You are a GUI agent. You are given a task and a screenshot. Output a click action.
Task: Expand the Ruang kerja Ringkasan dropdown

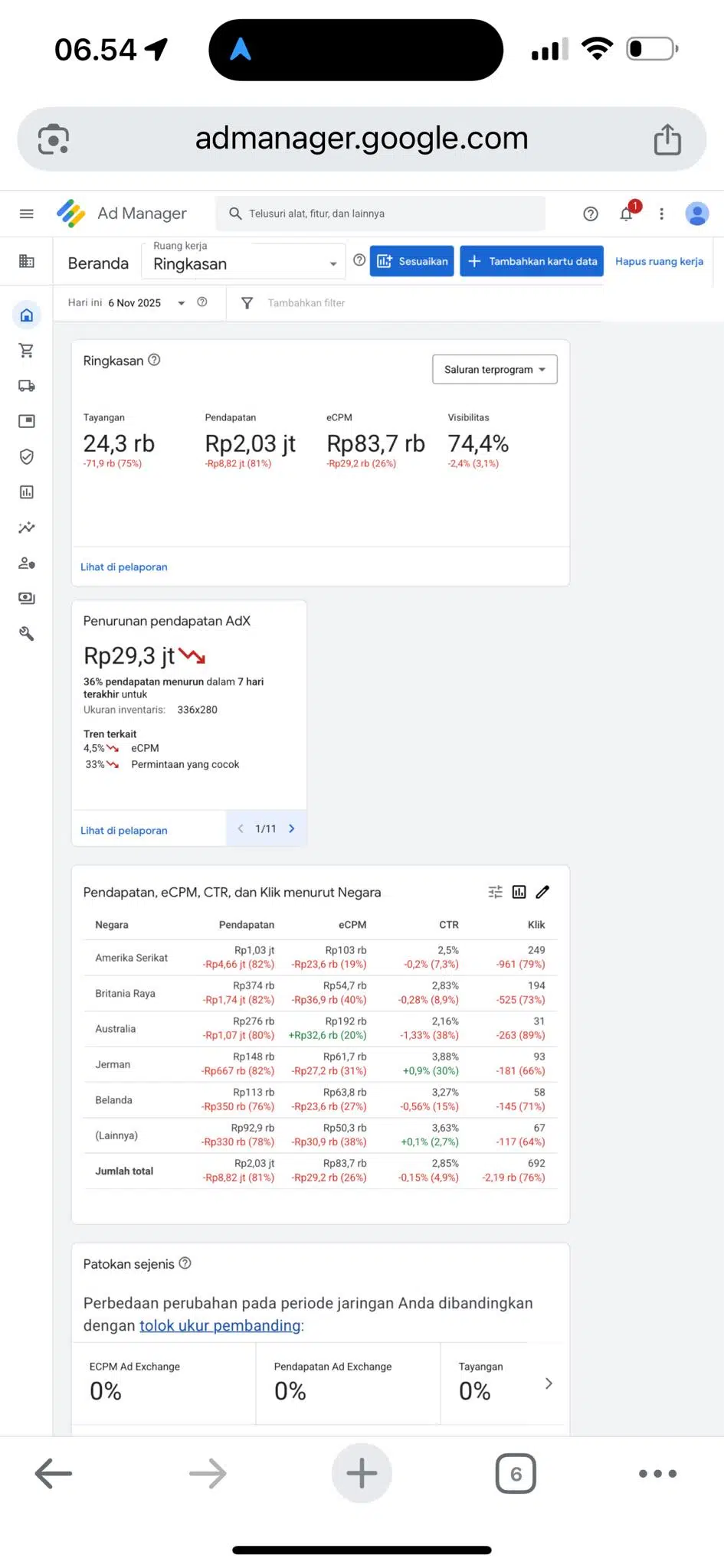pos(244,263)
